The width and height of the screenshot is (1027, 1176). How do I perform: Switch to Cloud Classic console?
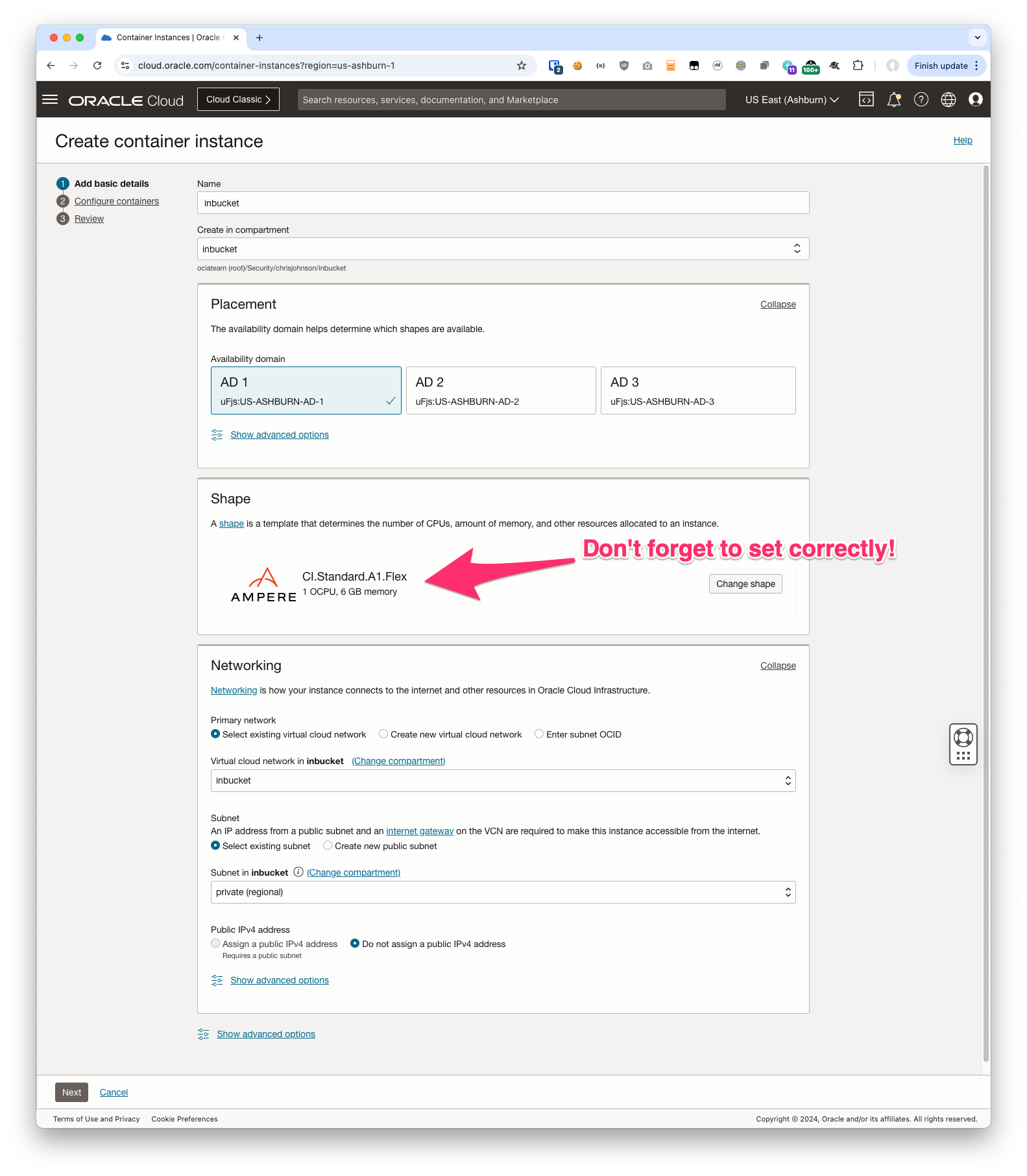tap(238, 99)
